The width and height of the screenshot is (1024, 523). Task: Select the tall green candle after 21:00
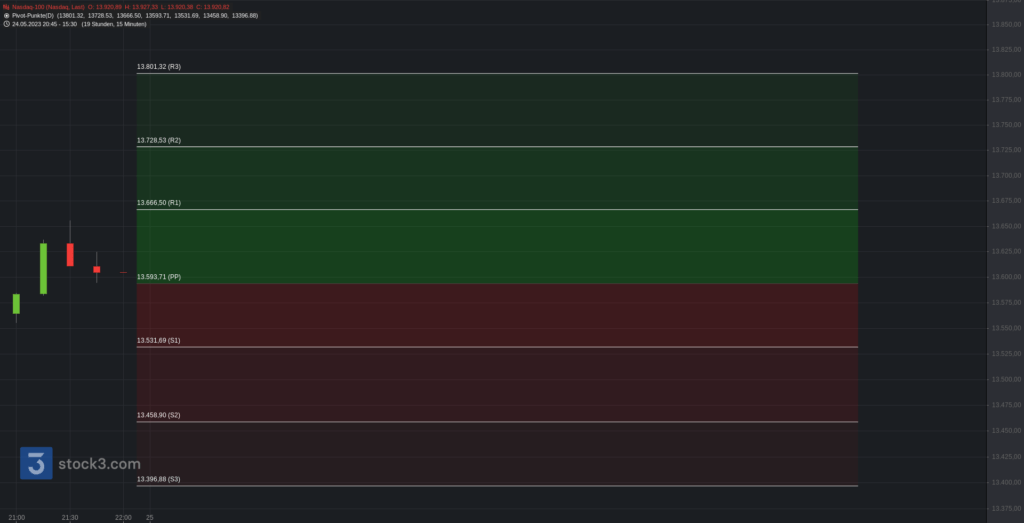click(x=43, y=268)
